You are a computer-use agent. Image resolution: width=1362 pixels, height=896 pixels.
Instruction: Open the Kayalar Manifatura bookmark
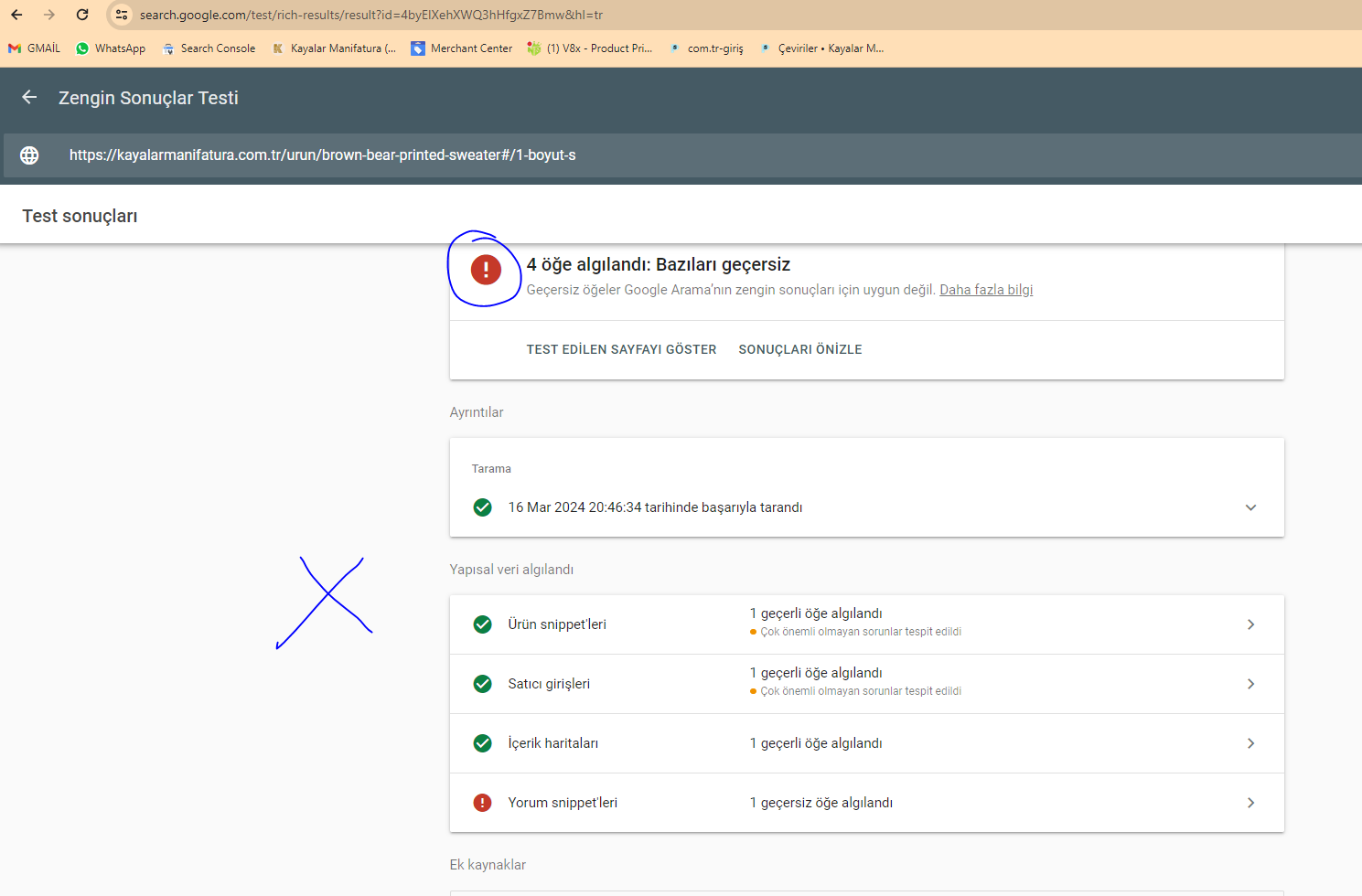click(x=334, y=48)
